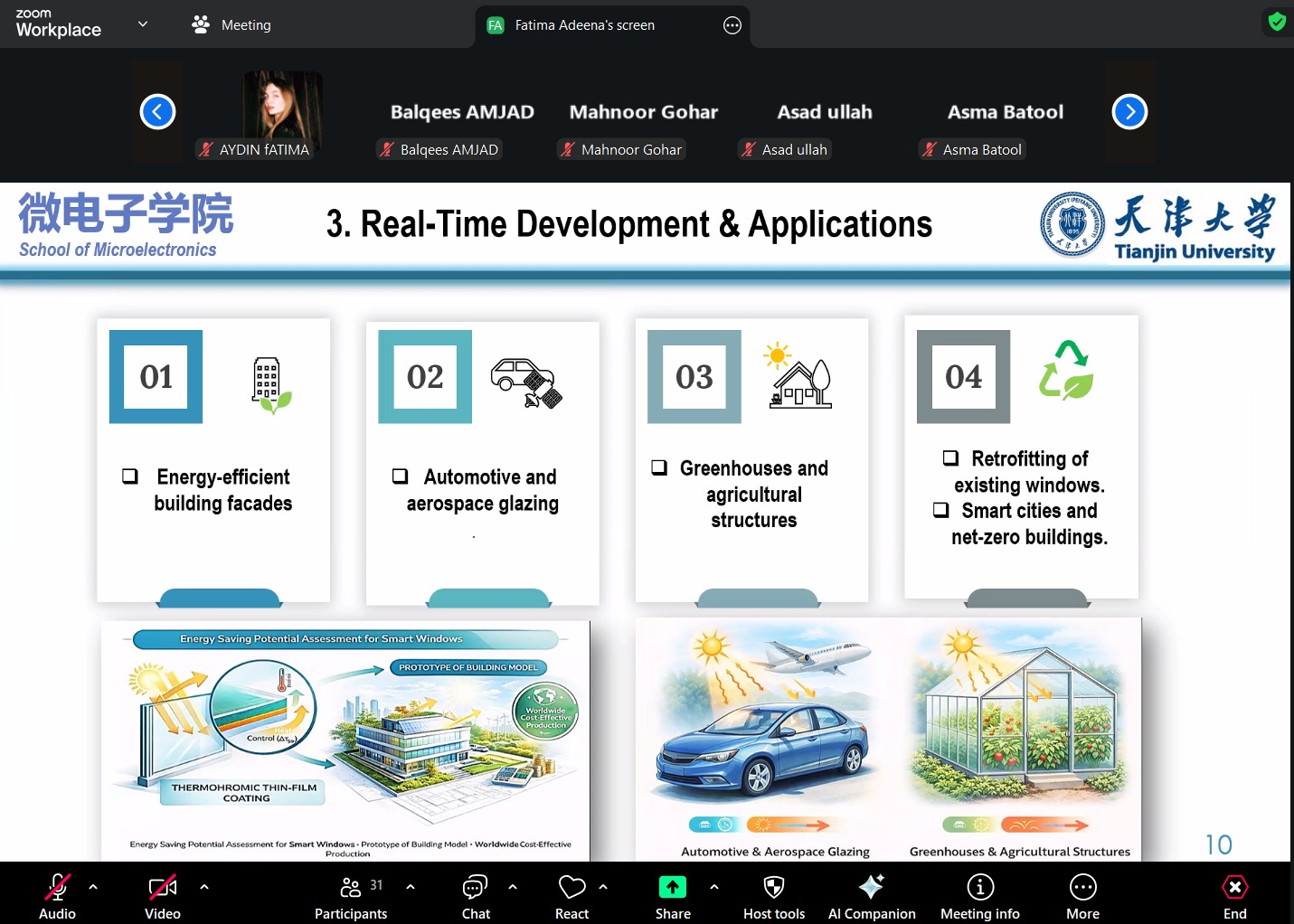The image size is (1294, 924).
Task: Click the slide title Real-Time Development & Applications
Action: click(x=629, y=224)
